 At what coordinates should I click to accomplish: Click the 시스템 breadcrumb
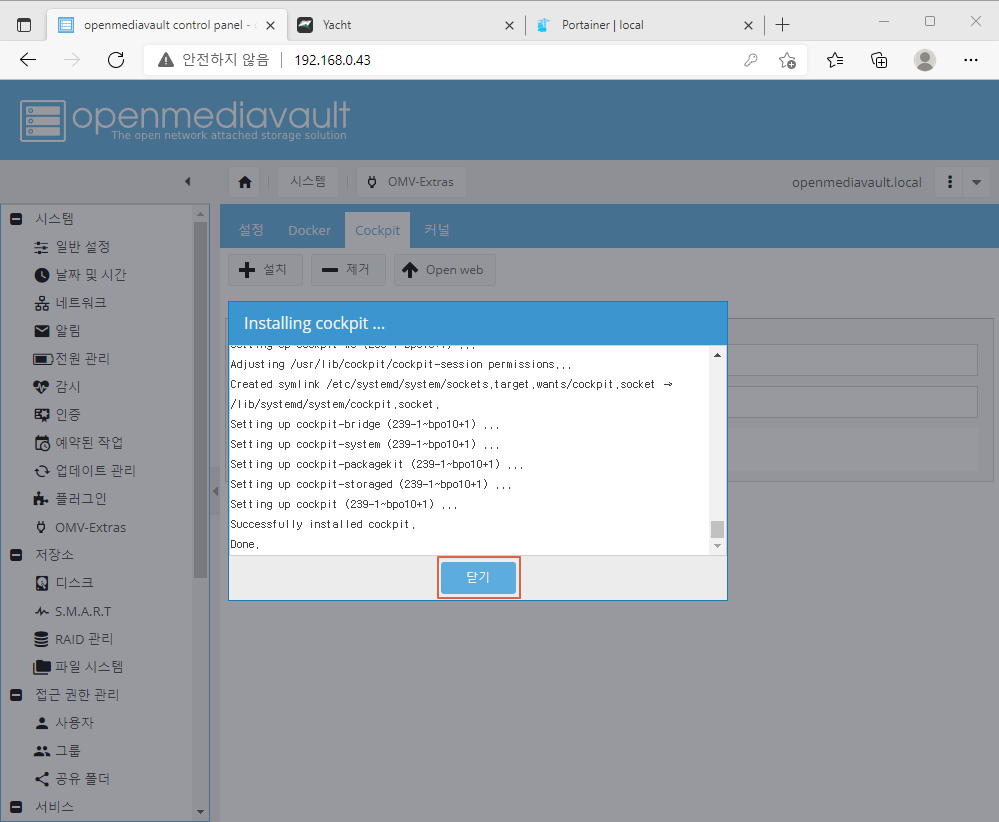pyautogui.click(x=308, y=182)
